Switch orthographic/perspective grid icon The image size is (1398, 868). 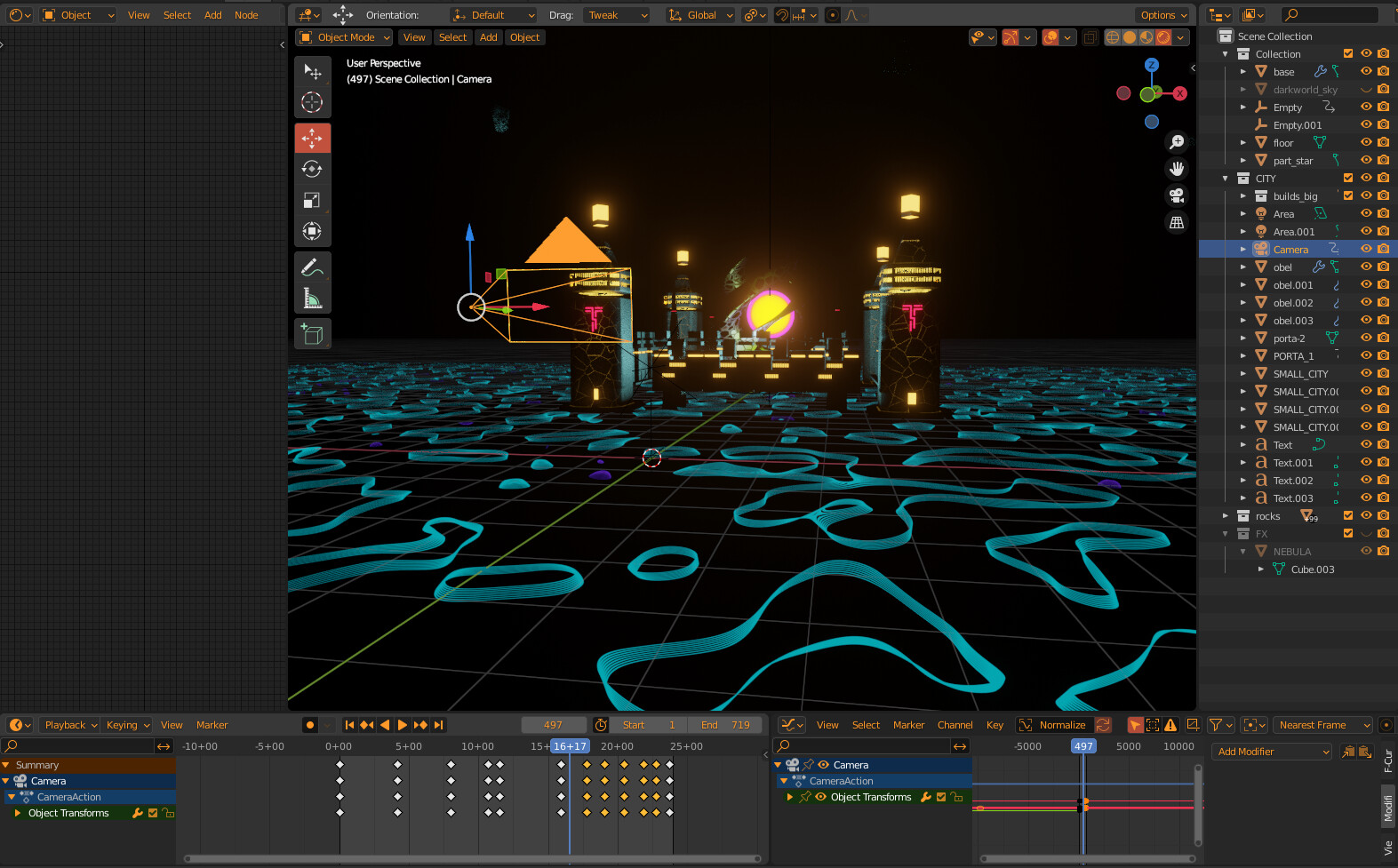point(1177,223)
